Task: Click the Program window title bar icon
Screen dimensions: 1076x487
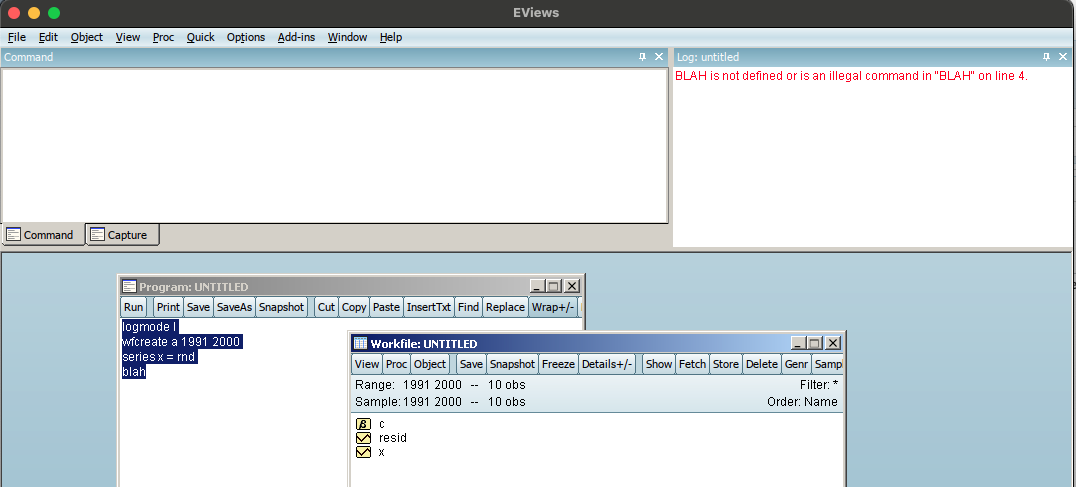Action: pos(129,286)
